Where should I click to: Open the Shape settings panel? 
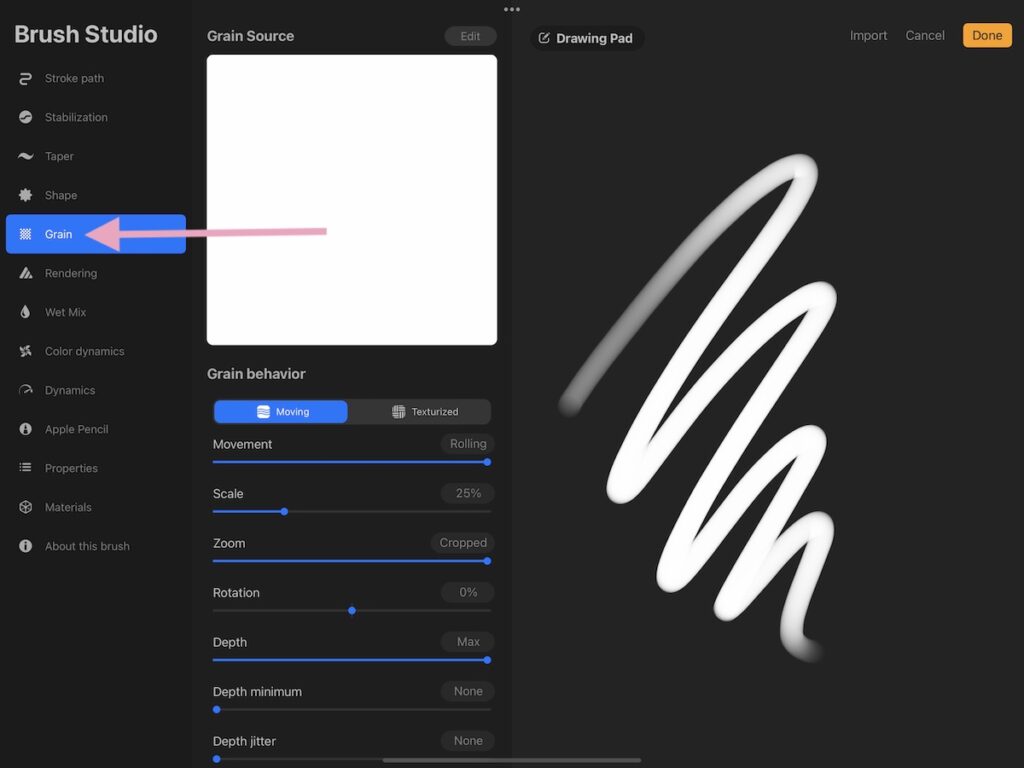pos(27,195)
